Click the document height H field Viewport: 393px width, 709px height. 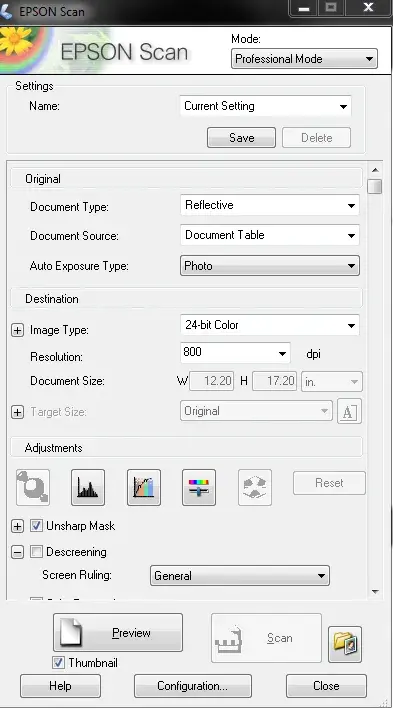coord(274,381)
